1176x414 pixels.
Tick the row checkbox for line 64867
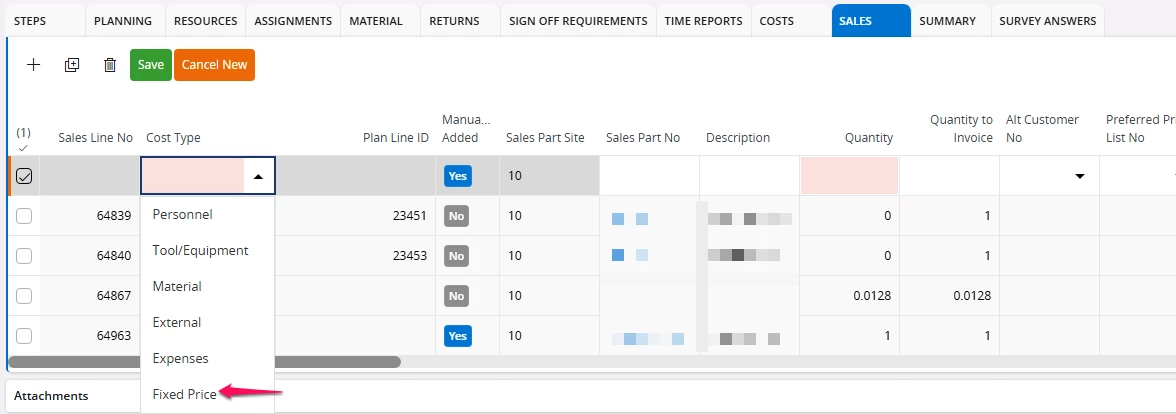(24, 296)
